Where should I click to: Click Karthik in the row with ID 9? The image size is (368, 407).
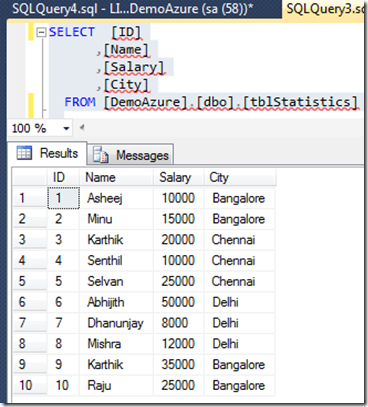[116, 365]
